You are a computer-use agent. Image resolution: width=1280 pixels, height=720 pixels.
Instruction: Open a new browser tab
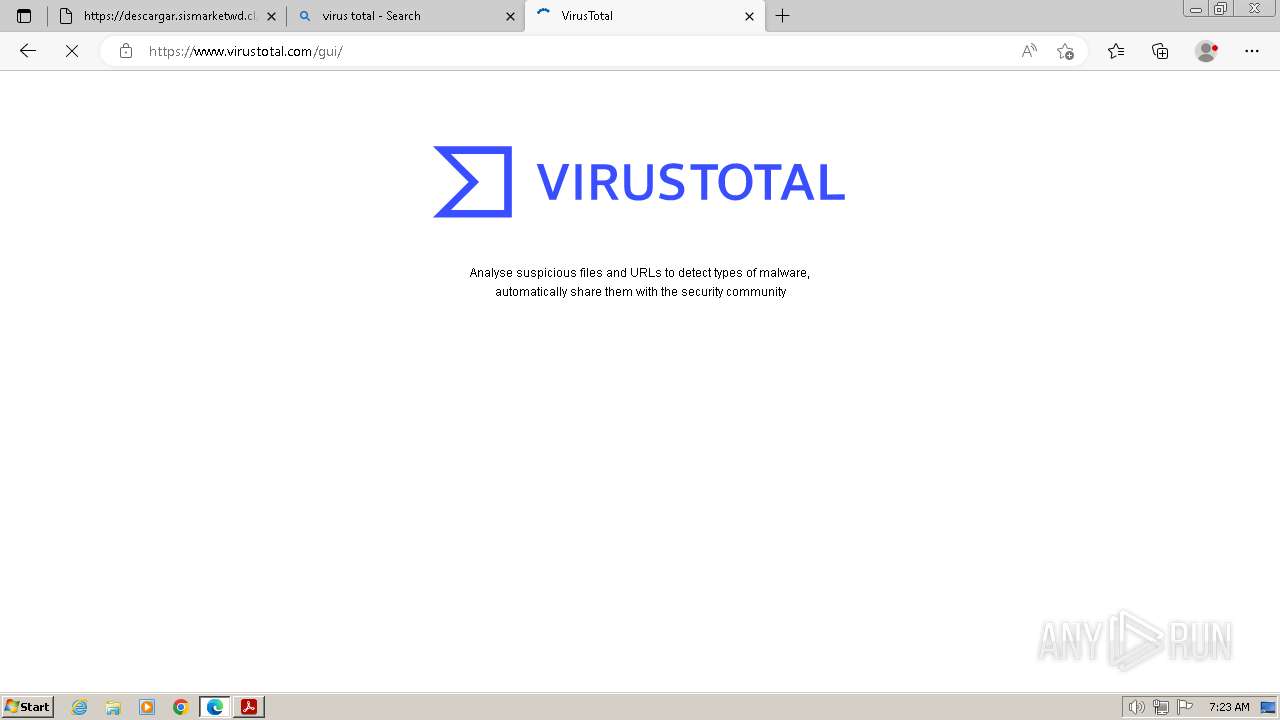tap(783, 16)
